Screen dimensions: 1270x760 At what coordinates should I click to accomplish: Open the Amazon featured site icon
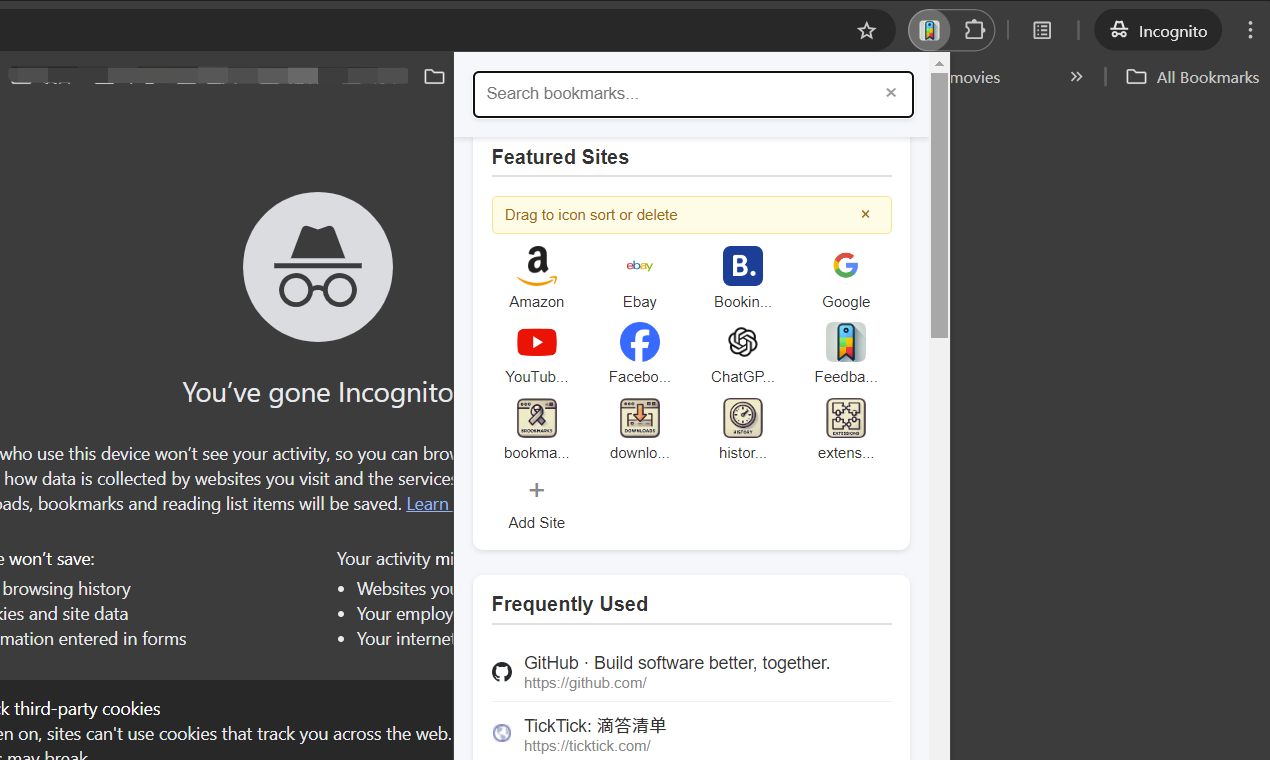(x=537, y=266)
